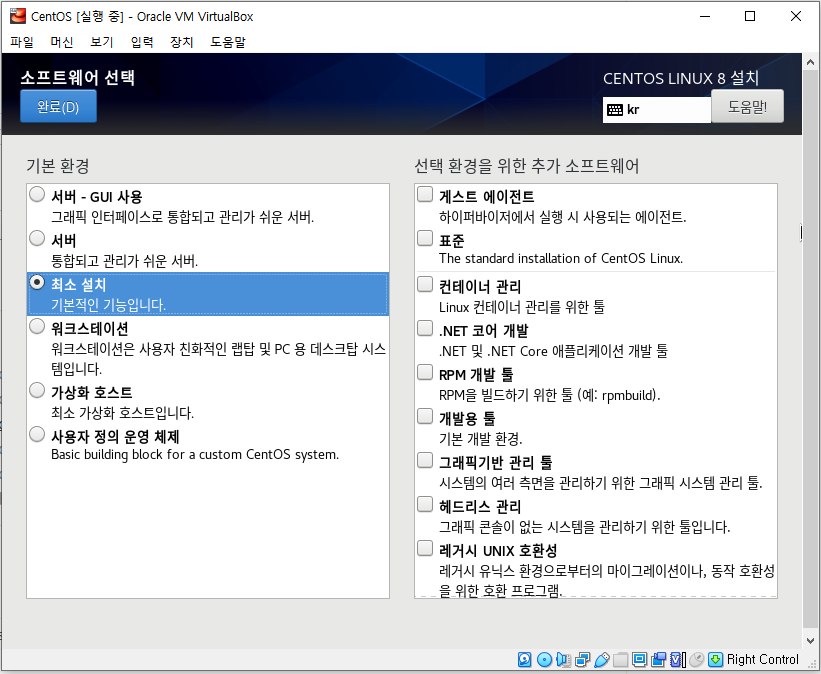Click the network adapters icon in status bar
Screen dimensions: 821x674
(x=582, y=659)
